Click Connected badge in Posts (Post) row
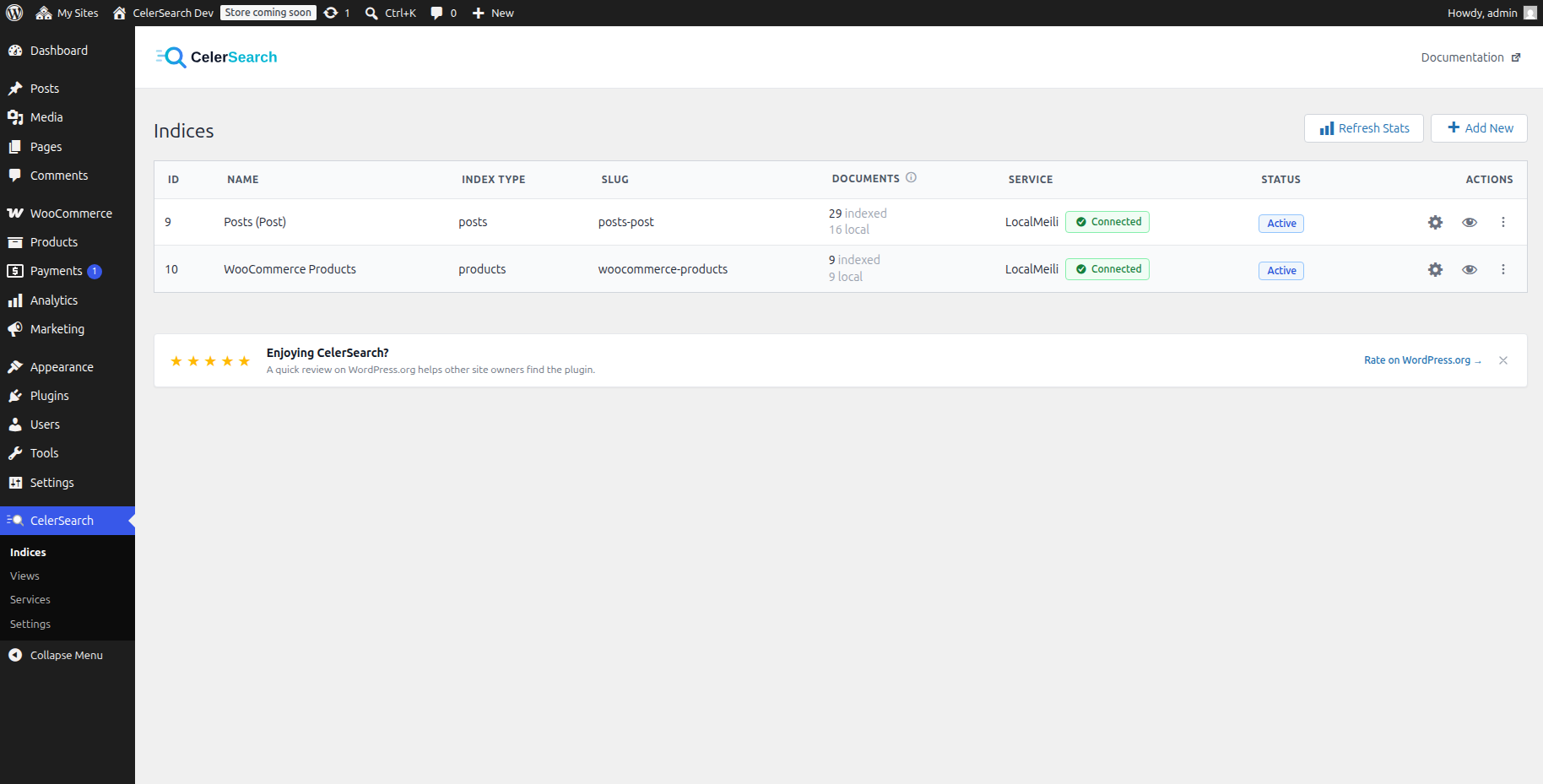Image resolution: width=1543 pixels, height=784 pixels. (x=1107, y=222)
